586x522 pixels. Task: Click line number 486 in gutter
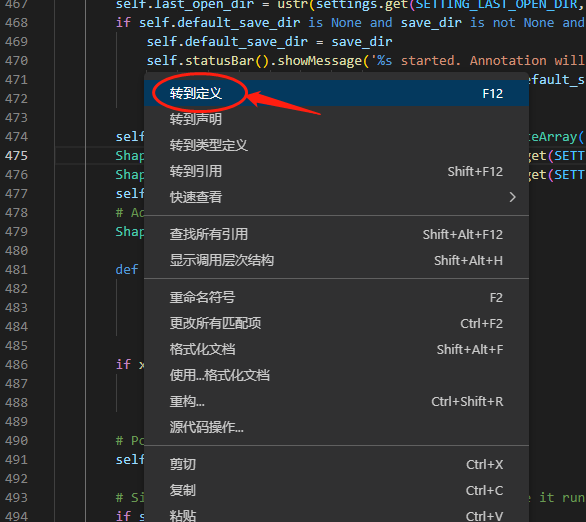tap(16, 364)
